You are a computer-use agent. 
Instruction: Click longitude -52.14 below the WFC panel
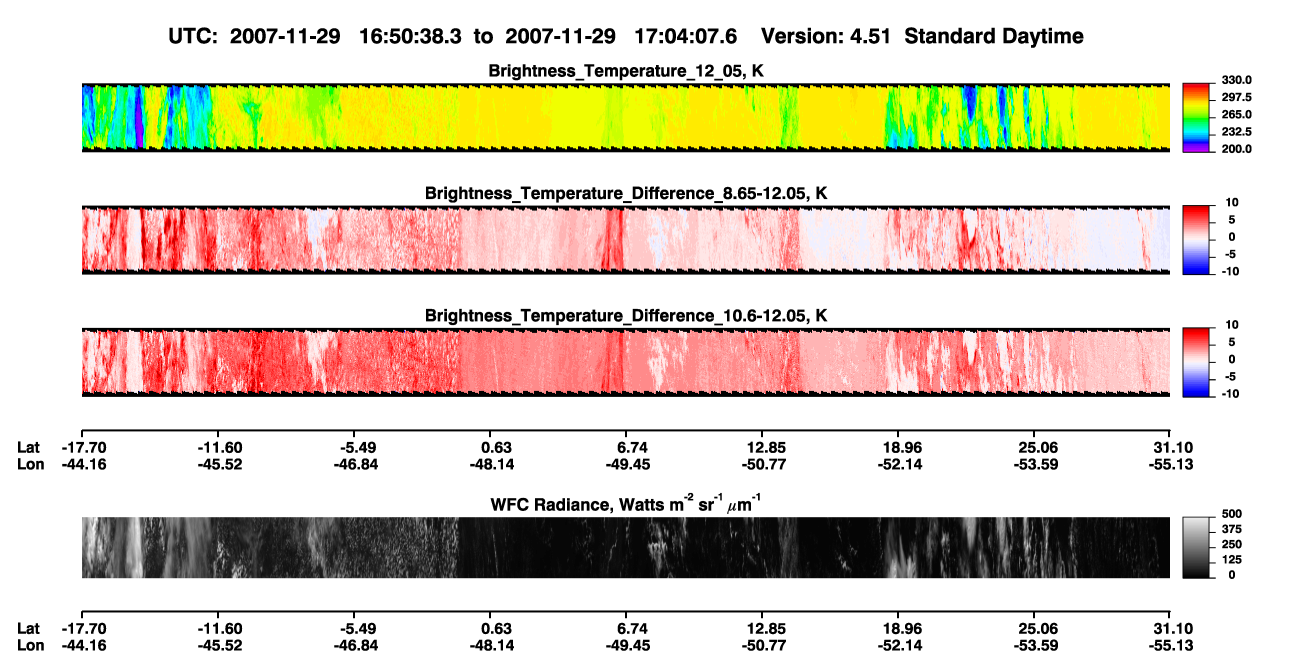pos(900,645)
